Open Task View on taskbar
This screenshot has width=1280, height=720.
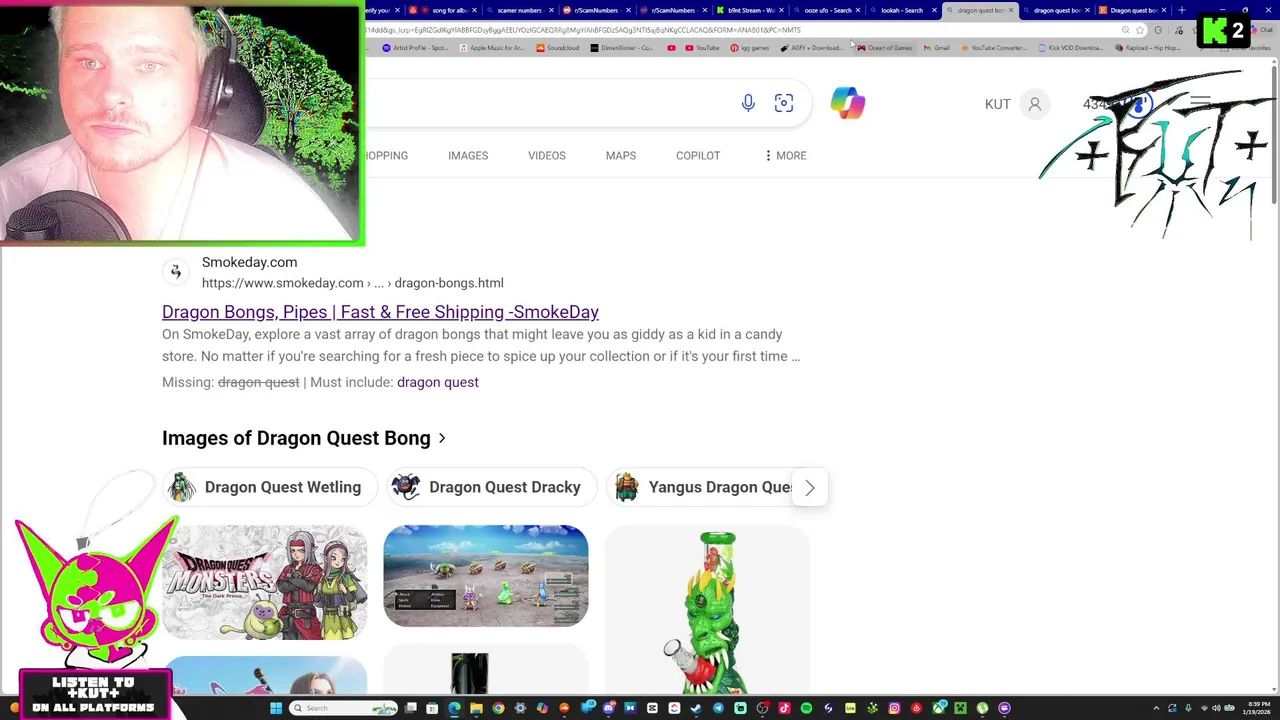[x=411, y=708]
